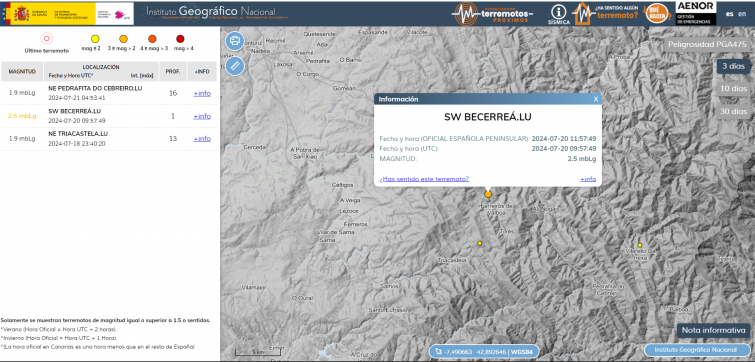Click the dark-orange 4 ≥ mag > 3 legend circle
Screen dimensions: 755x362
coord(152,39)
